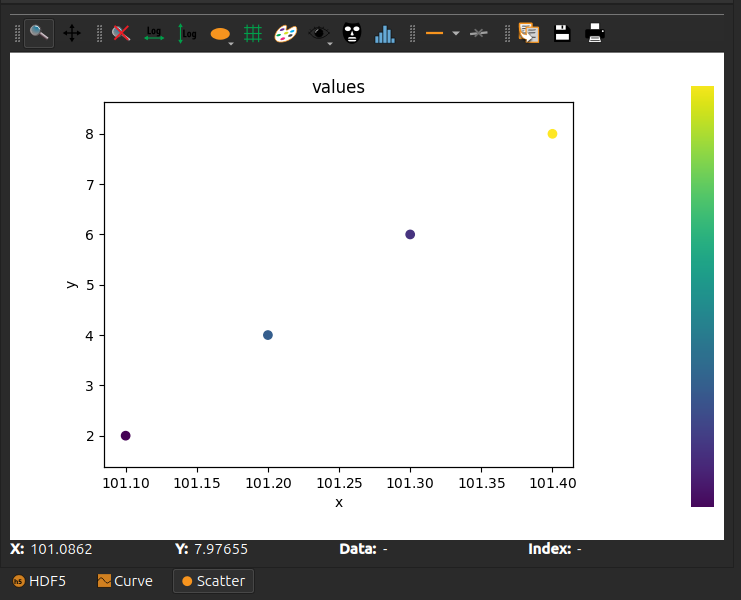Copy plot snapshot to clipboard

click(x=528, y=33)
